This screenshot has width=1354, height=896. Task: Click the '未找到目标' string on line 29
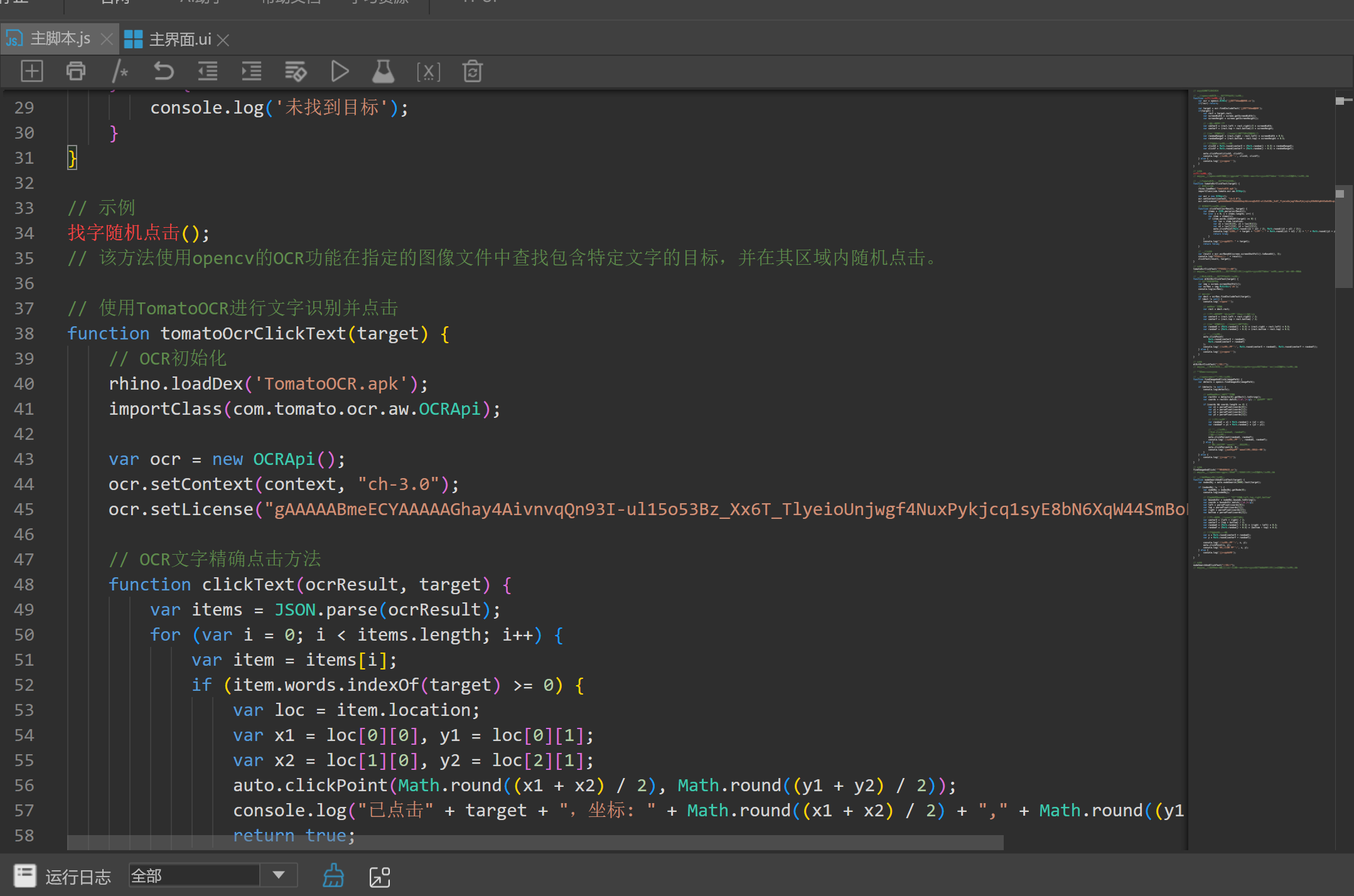(331, 107)
